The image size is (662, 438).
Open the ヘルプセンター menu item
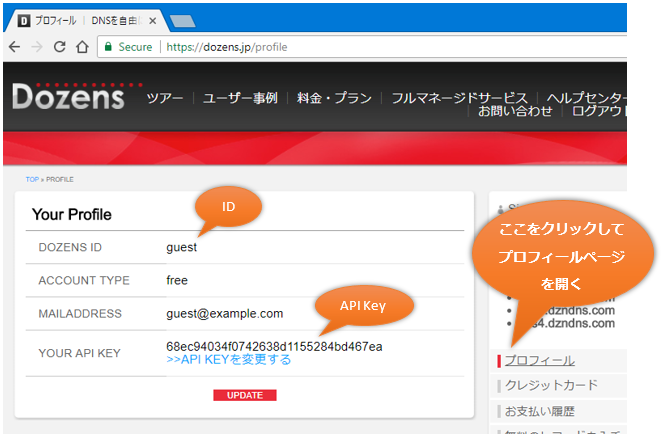pos(586,98)
